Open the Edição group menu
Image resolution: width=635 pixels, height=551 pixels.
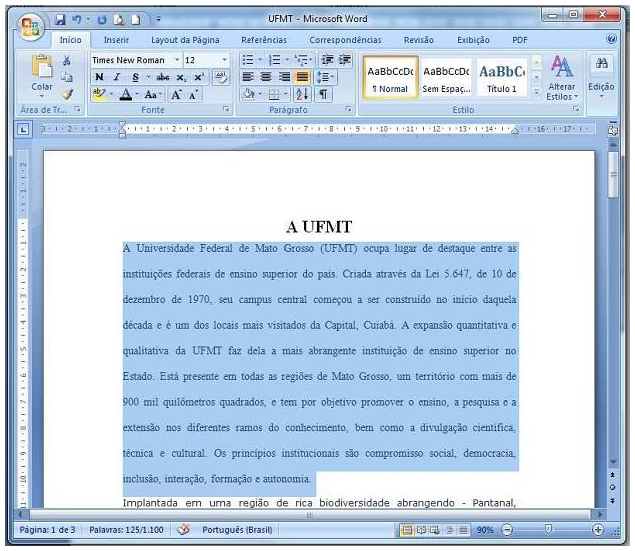601,78
